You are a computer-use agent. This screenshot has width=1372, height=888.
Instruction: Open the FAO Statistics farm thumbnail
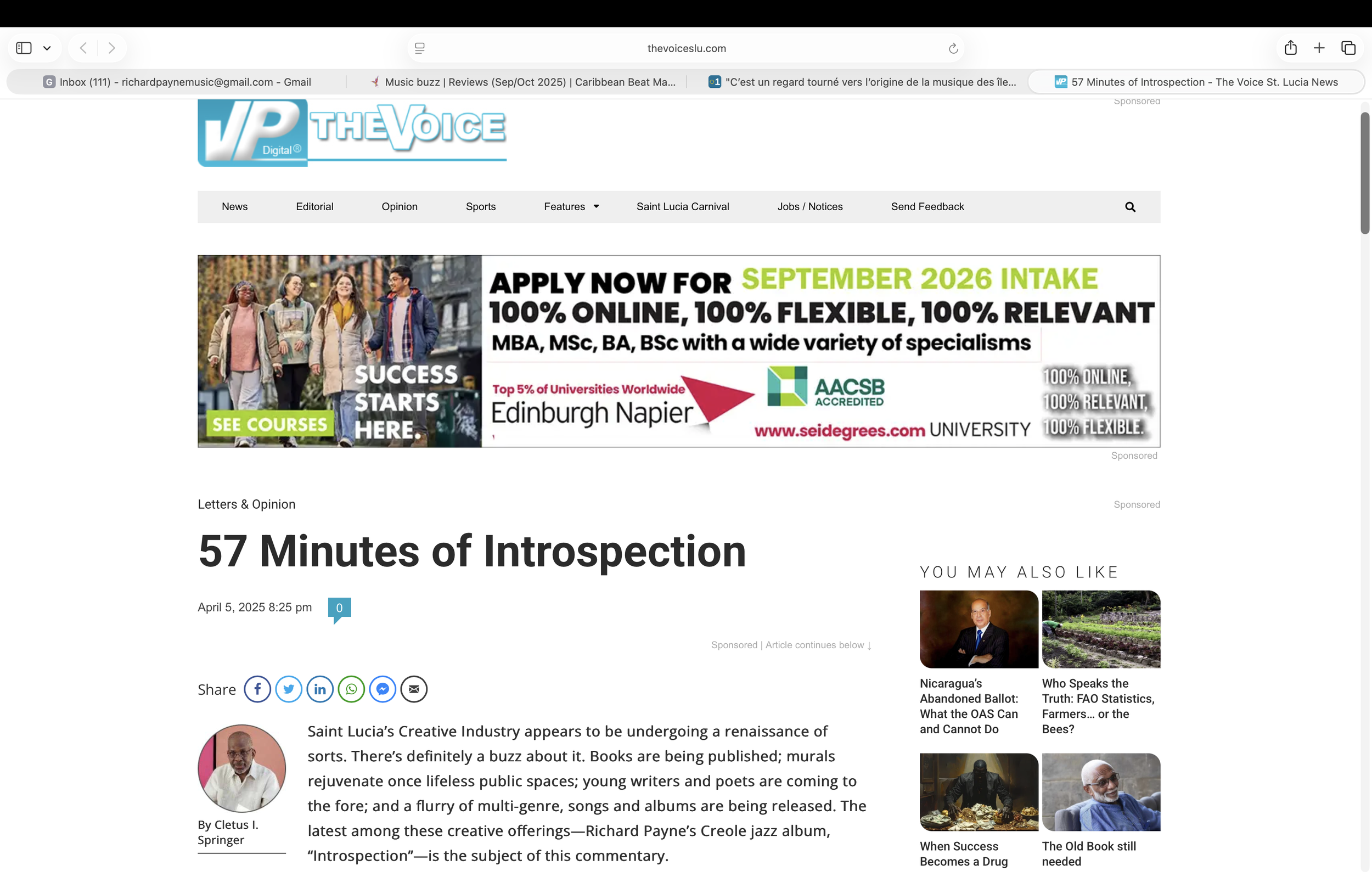click(1101, 629)
